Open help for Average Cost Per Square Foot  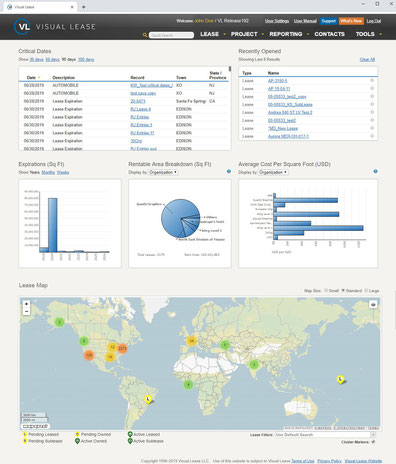click(x=375, y=171)
